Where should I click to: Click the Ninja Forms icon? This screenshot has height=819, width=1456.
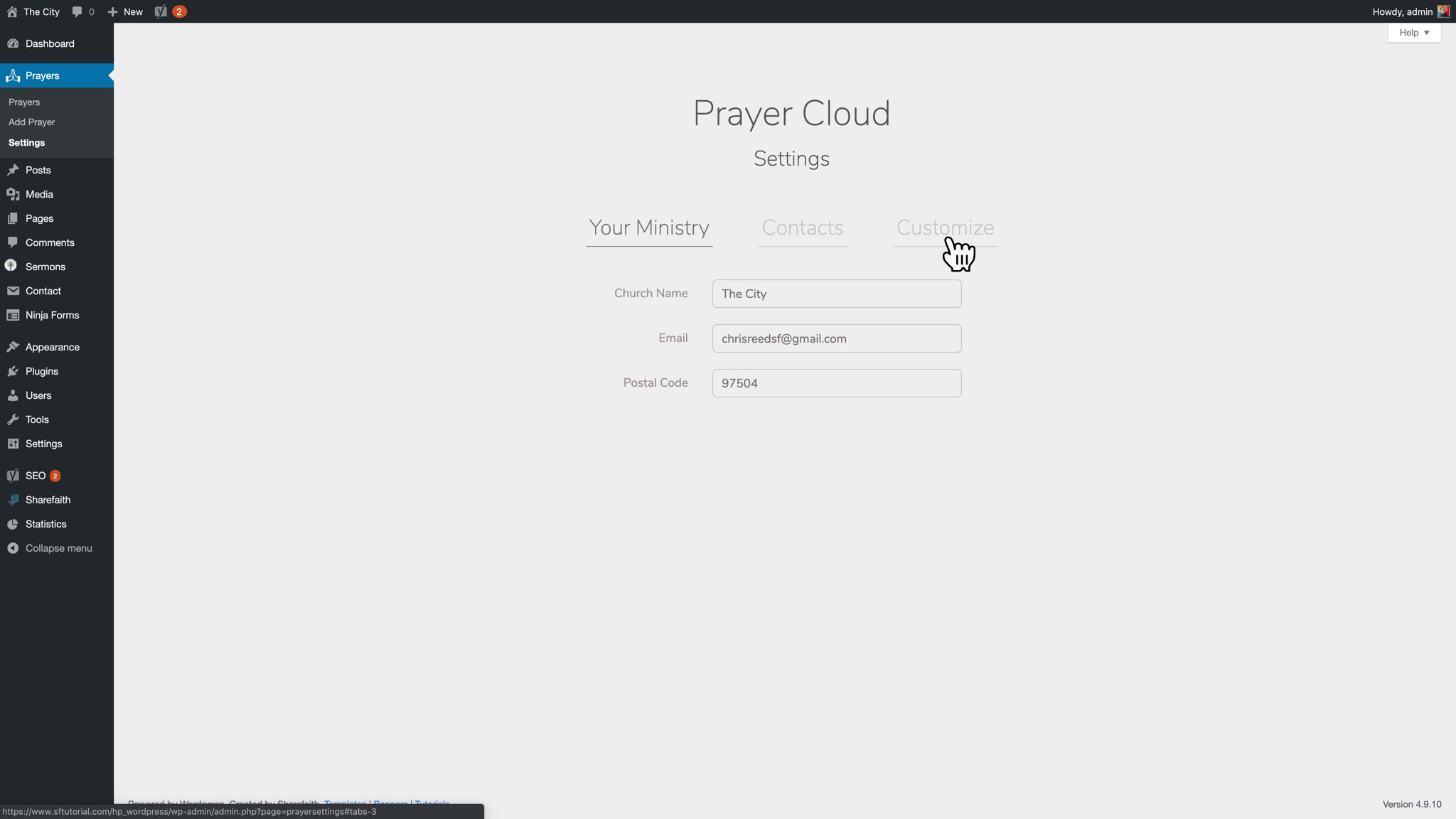click(13, 315)
